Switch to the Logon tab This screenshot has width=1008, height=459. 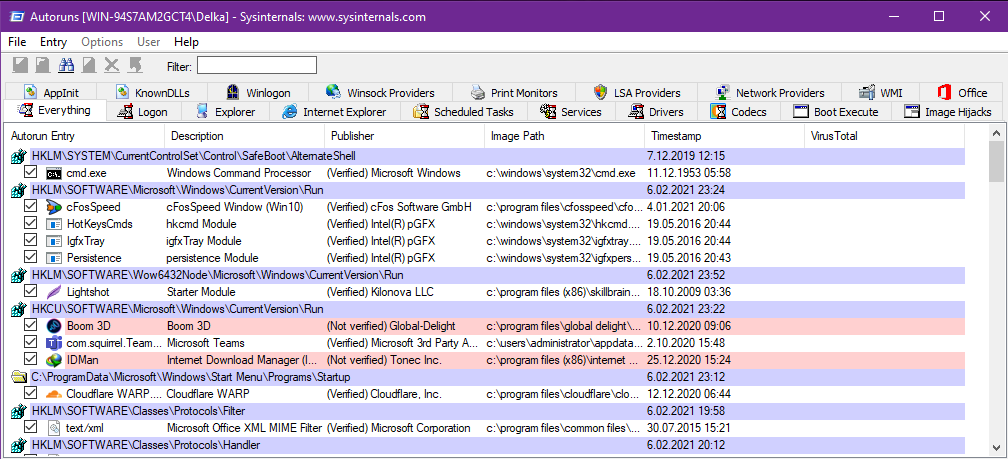click(x=144, y=112)
